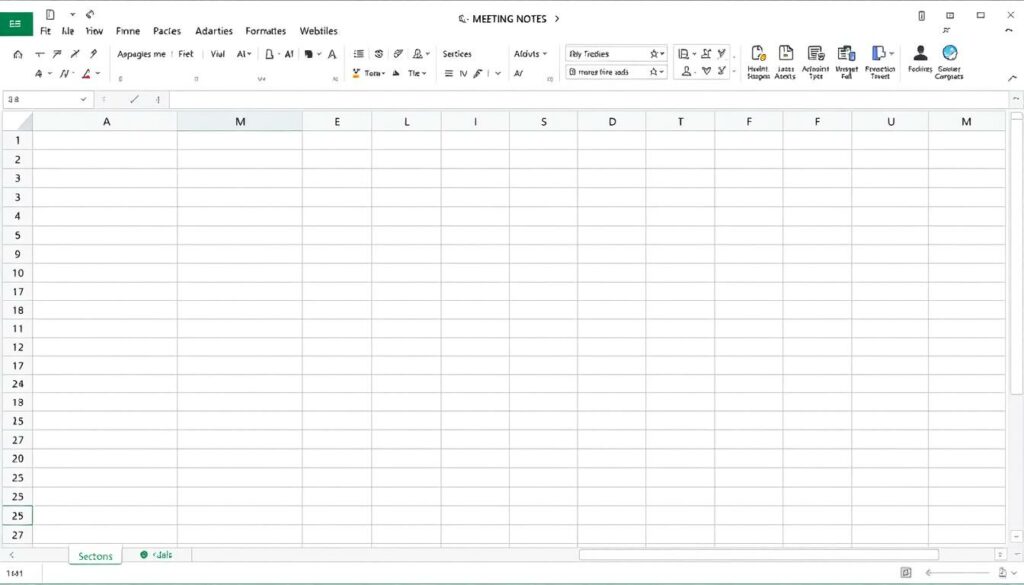1024x585 pixels.
Task: Click the home icon in the ribbon
Action: point(18,54)
